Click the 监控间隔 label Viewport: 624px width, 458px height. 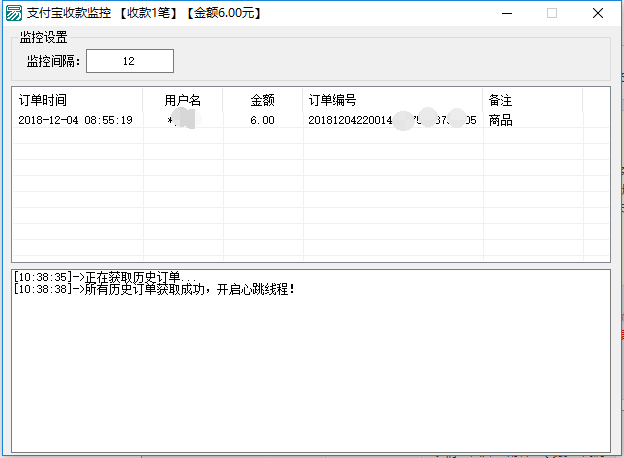coord(53,61)
